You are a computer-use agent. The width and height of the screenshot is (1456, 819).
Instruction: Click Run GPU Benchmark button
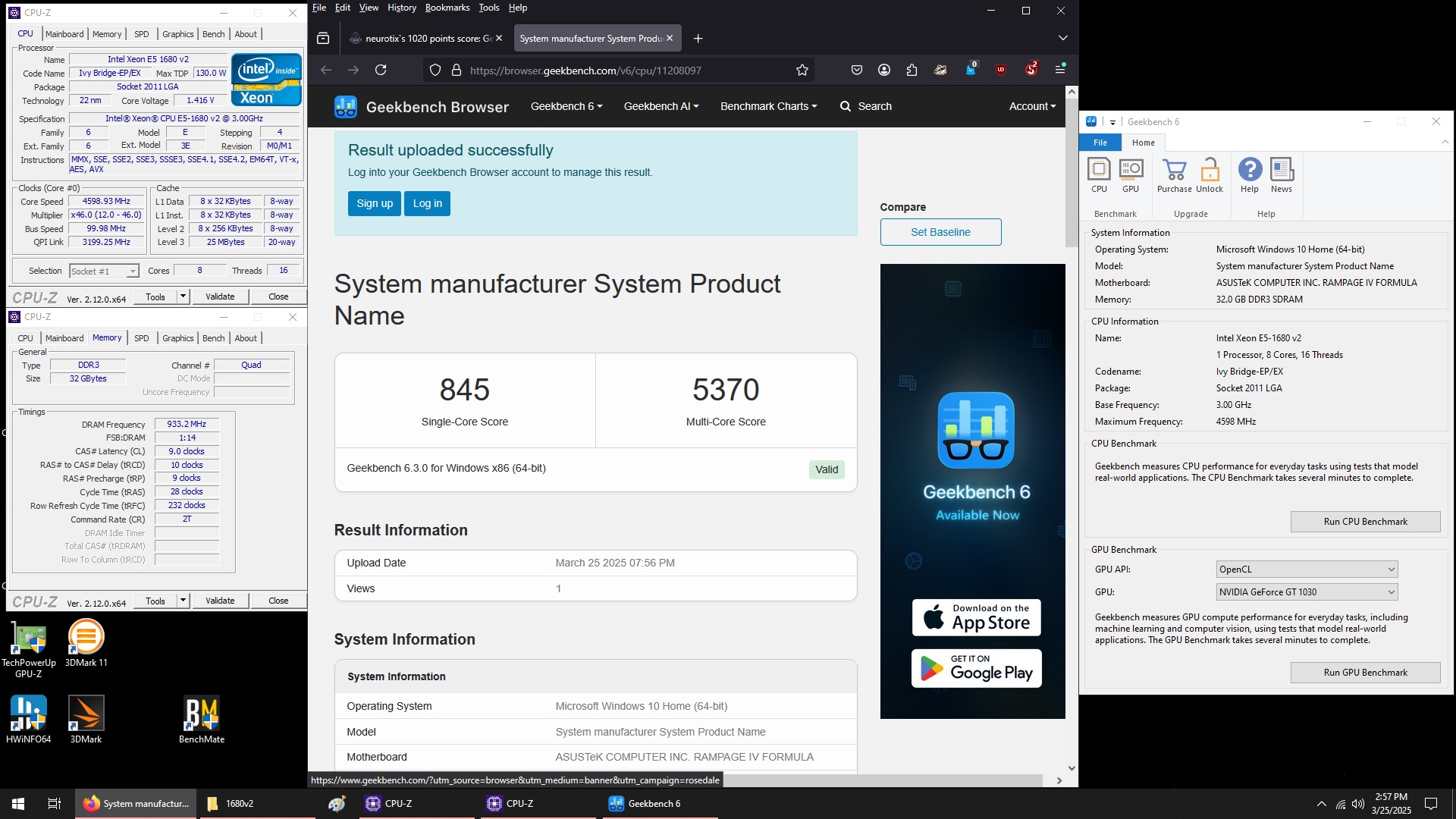click(1365, 673)
